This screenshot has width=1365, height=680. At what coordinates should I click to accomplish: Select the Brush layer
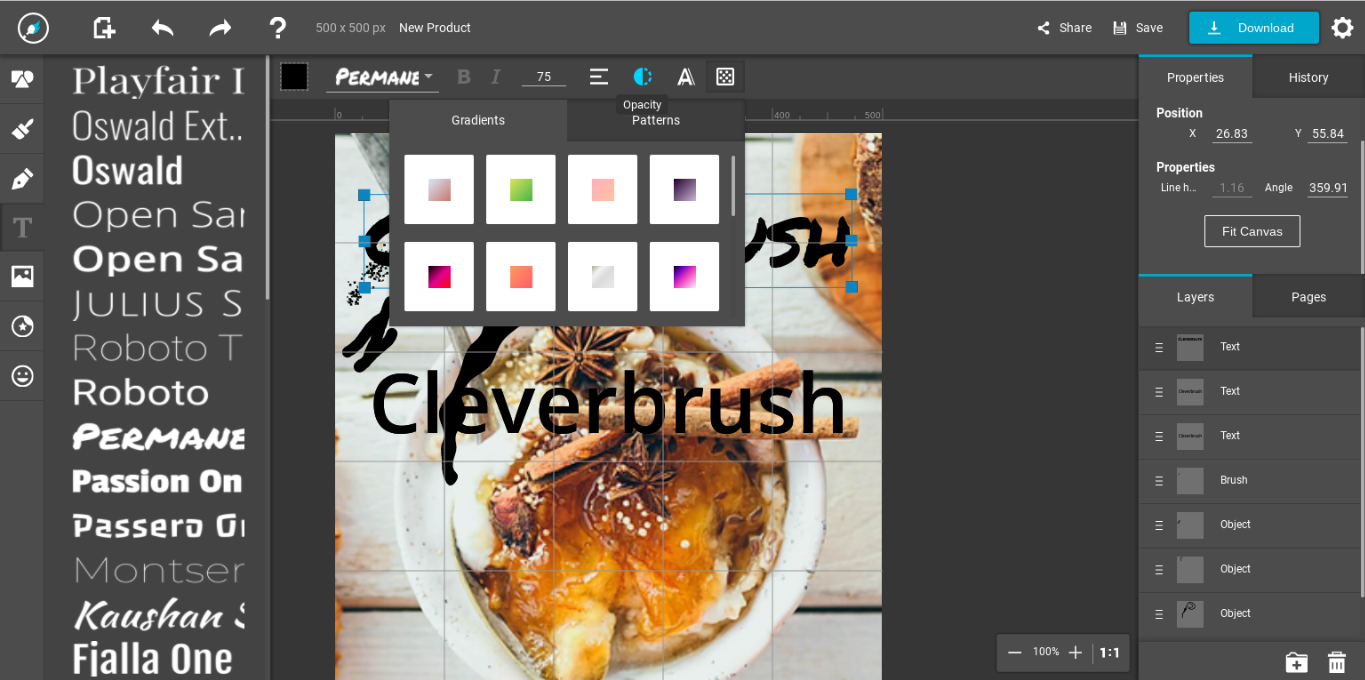pyautogui.click(x=1250, y=481)
